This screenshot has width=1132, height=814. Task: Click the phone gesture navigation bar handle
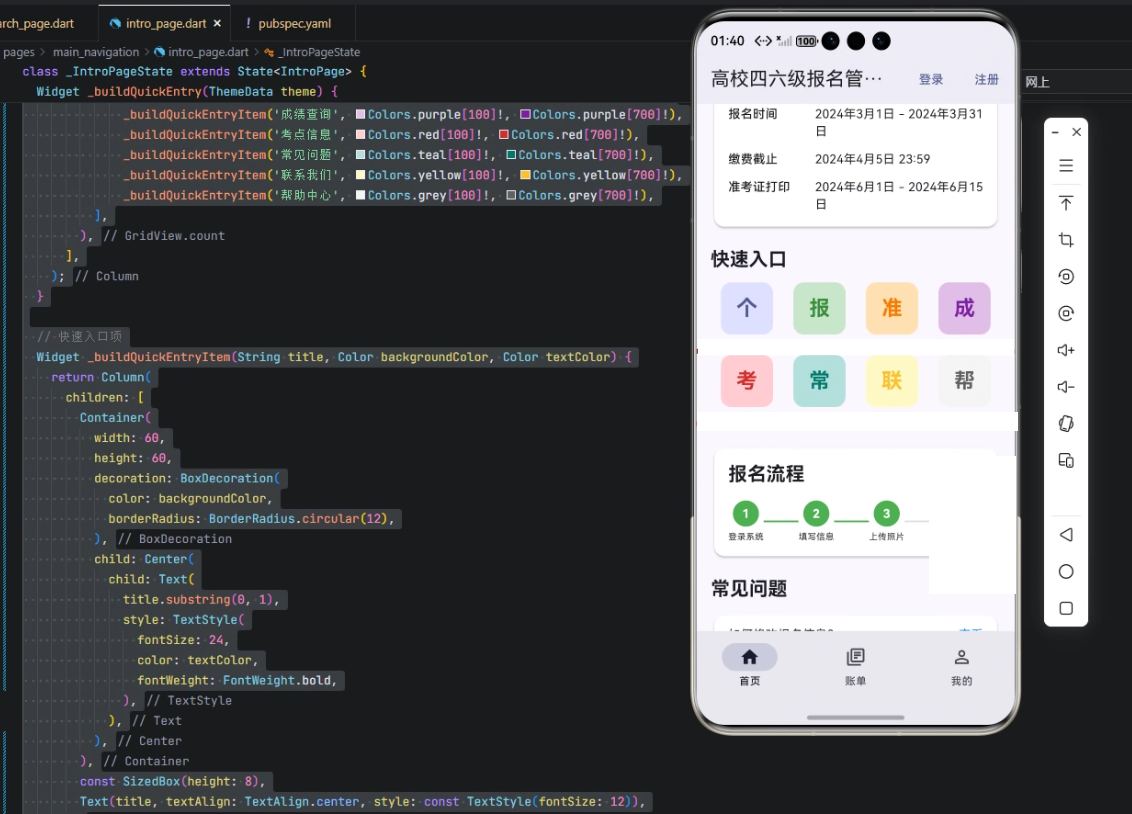[855, 717]
